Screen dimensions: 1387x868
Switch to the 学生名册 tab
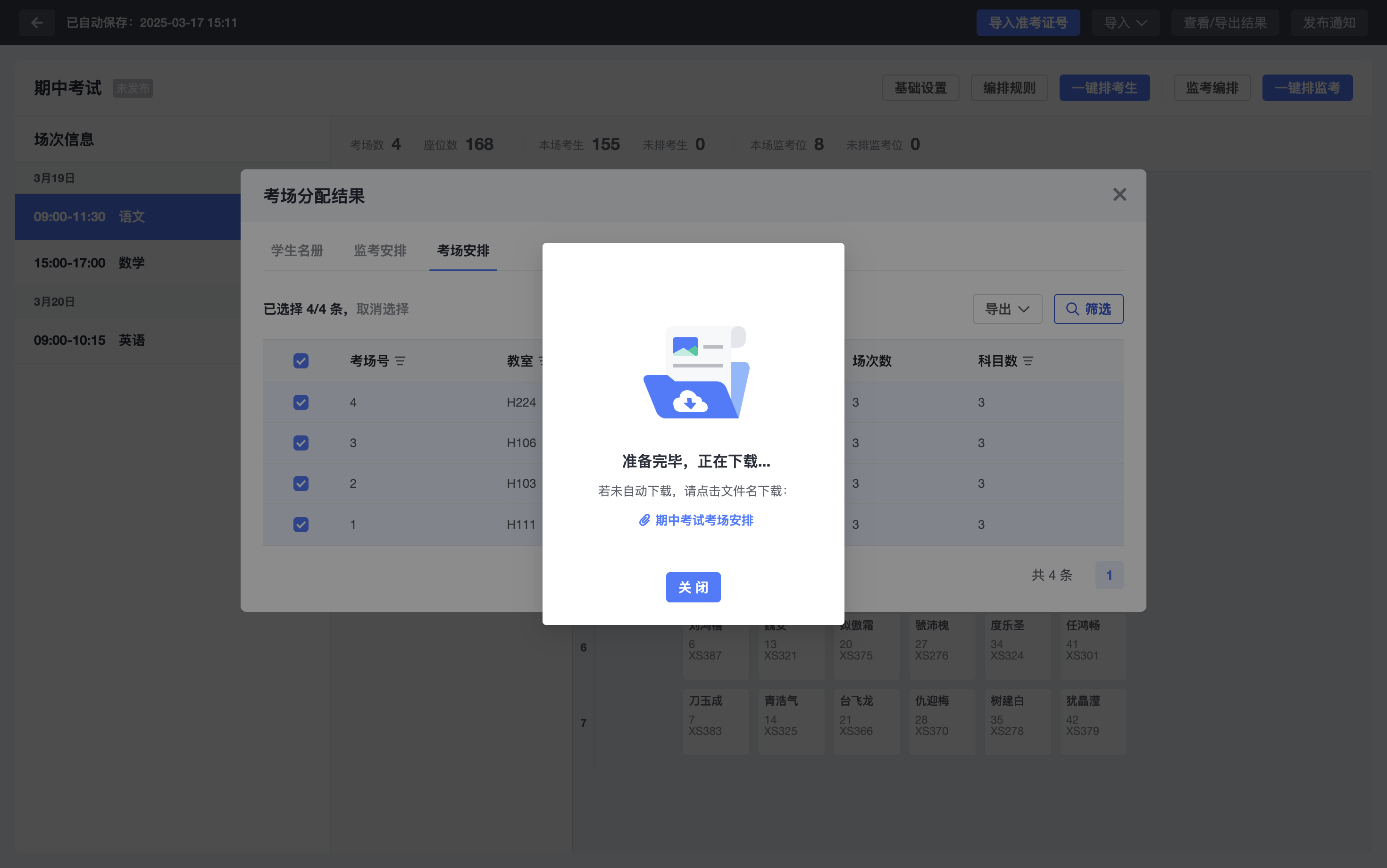pos(297,250)
